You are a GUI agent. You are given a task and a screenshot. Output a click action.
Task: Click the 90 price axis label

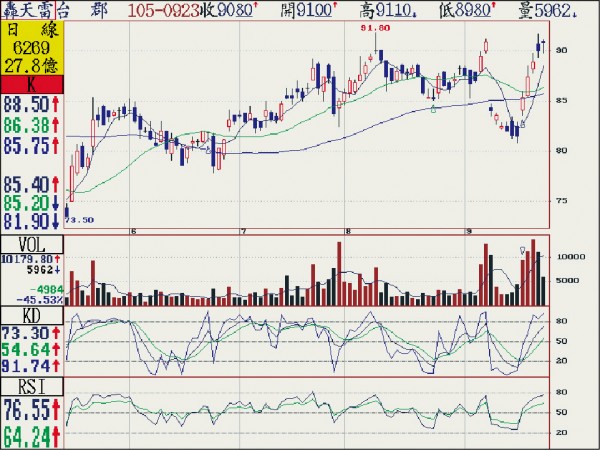pyautogui.click(x=562, y=51)
